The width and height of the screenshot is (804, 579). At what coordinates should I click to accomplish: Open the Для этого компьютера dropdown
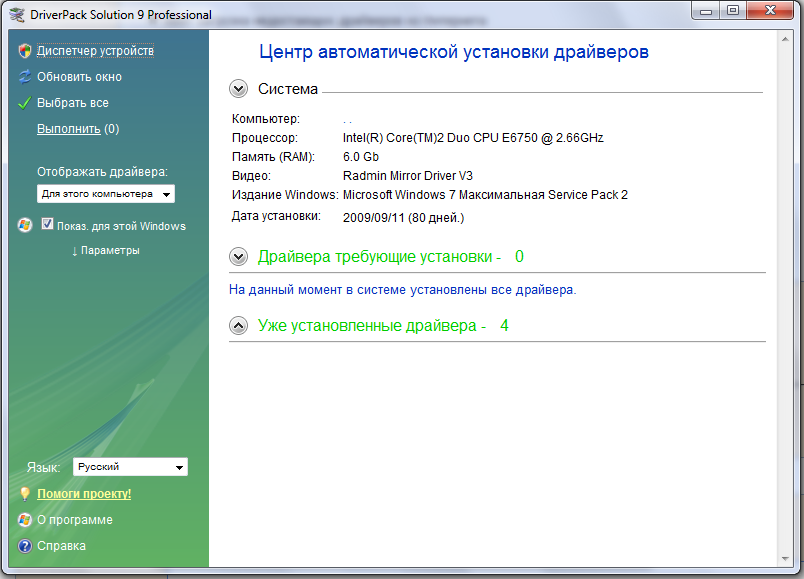tap(106, 194)
